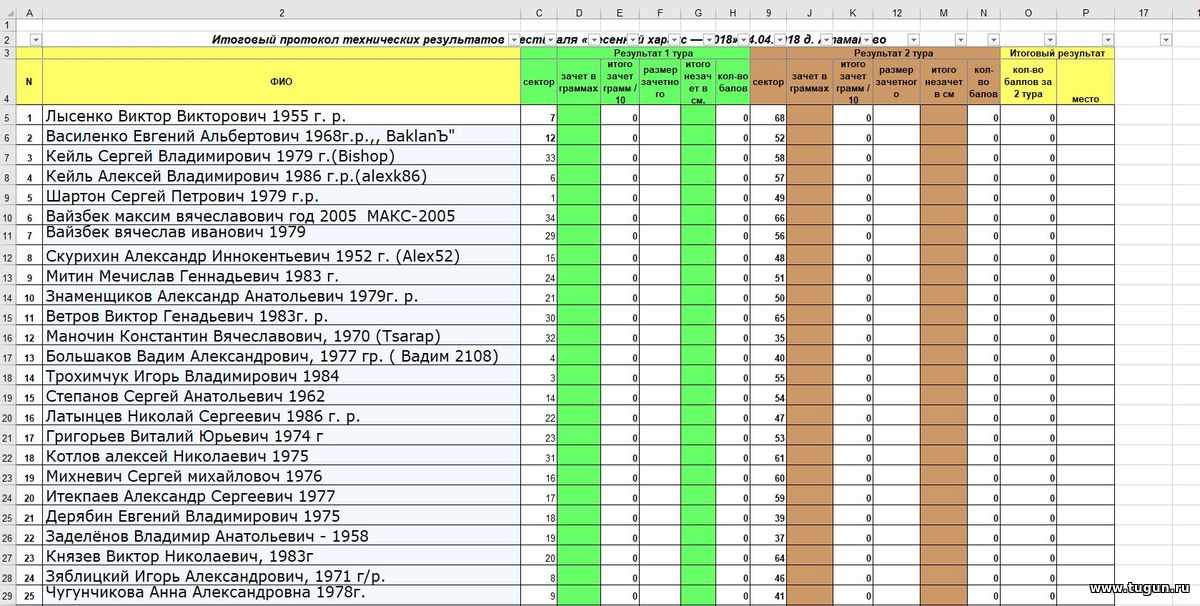This screenshot has width=1200, height=606.
Task: Select the Ветров Виктор Генадьевич cell
Action: coord(282,317)
